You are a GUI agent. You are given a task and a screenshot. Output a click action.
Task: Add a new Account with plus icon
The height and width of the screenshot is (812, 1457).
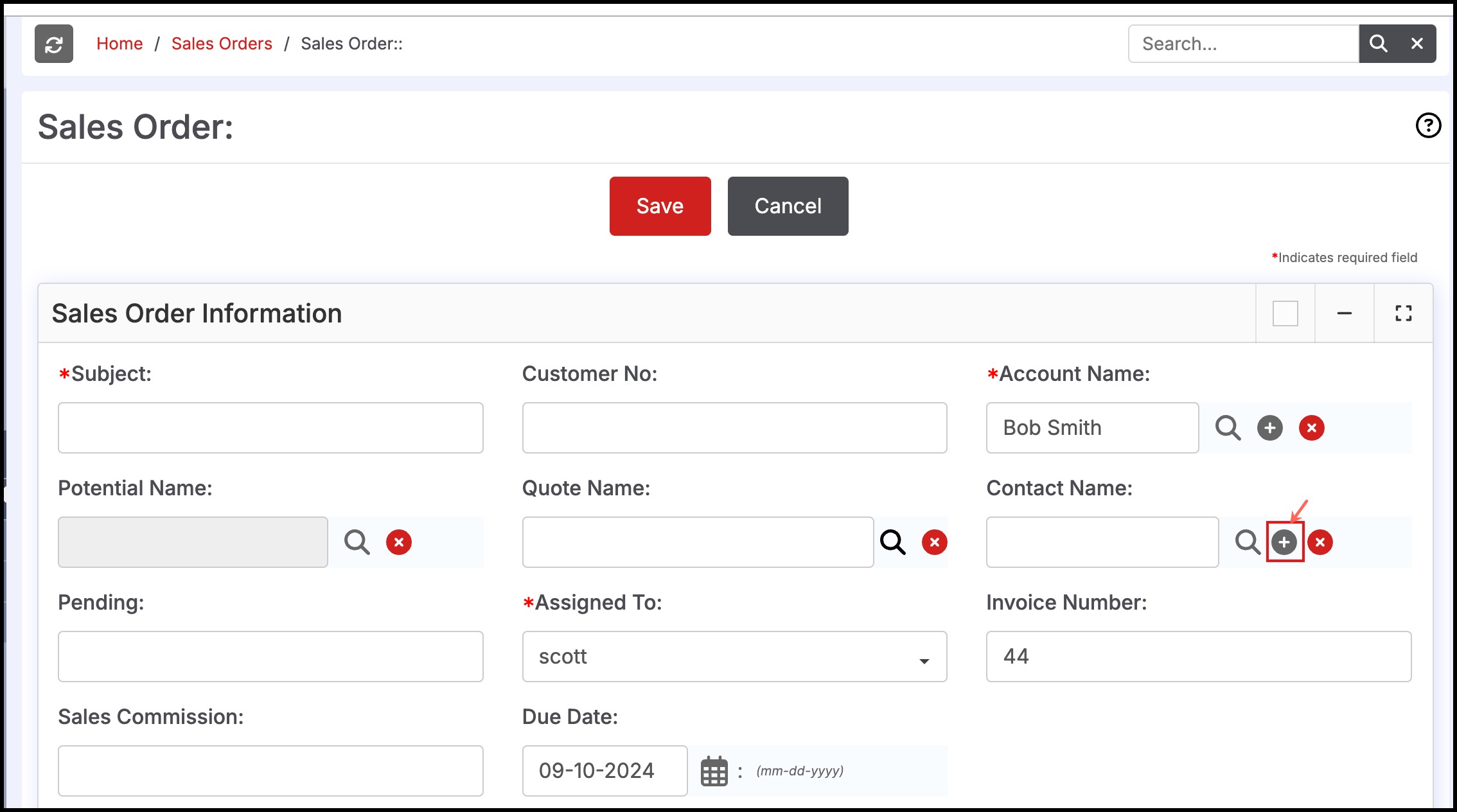tap(1270, 428)
